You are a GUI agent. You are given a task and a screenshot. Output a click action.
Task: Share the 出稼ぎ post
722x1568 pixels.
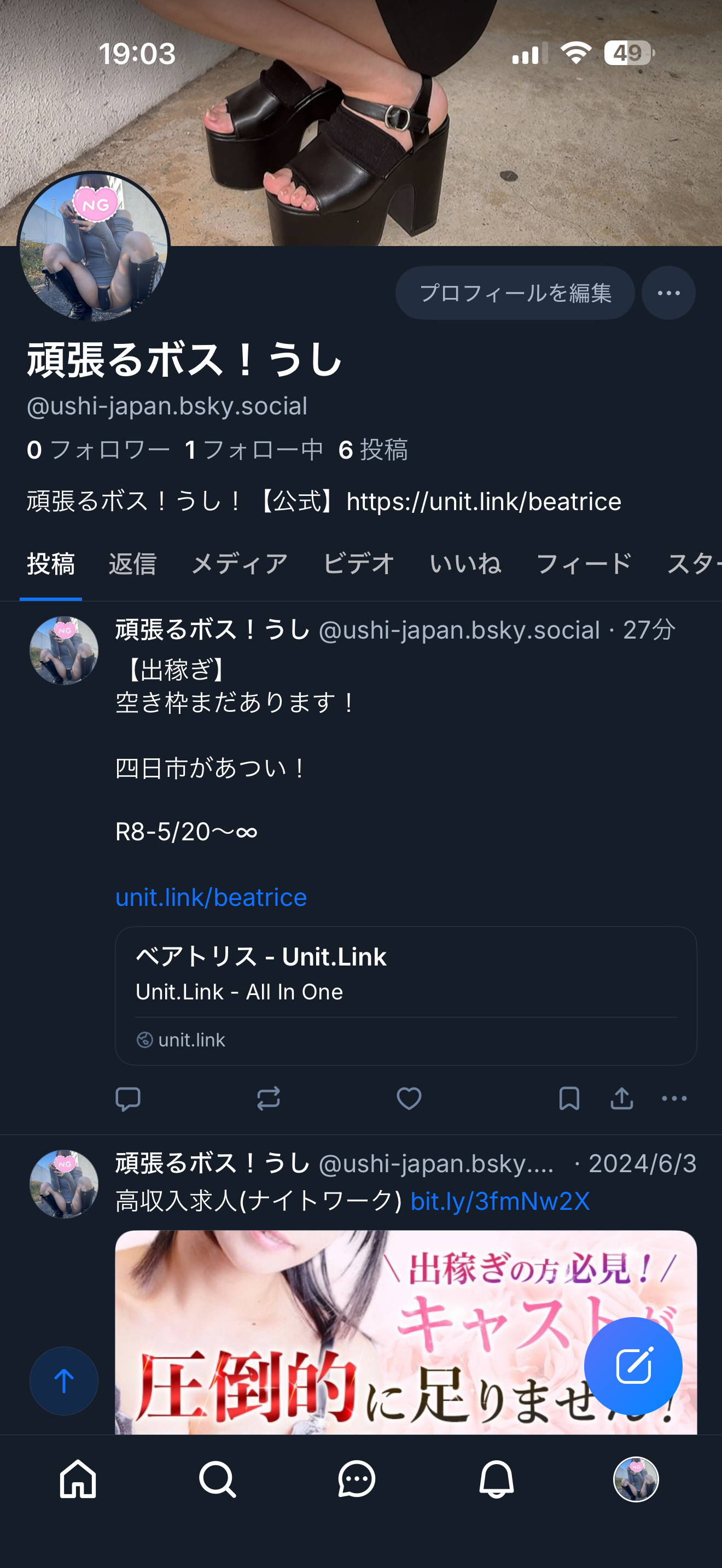coord(621,1099)
